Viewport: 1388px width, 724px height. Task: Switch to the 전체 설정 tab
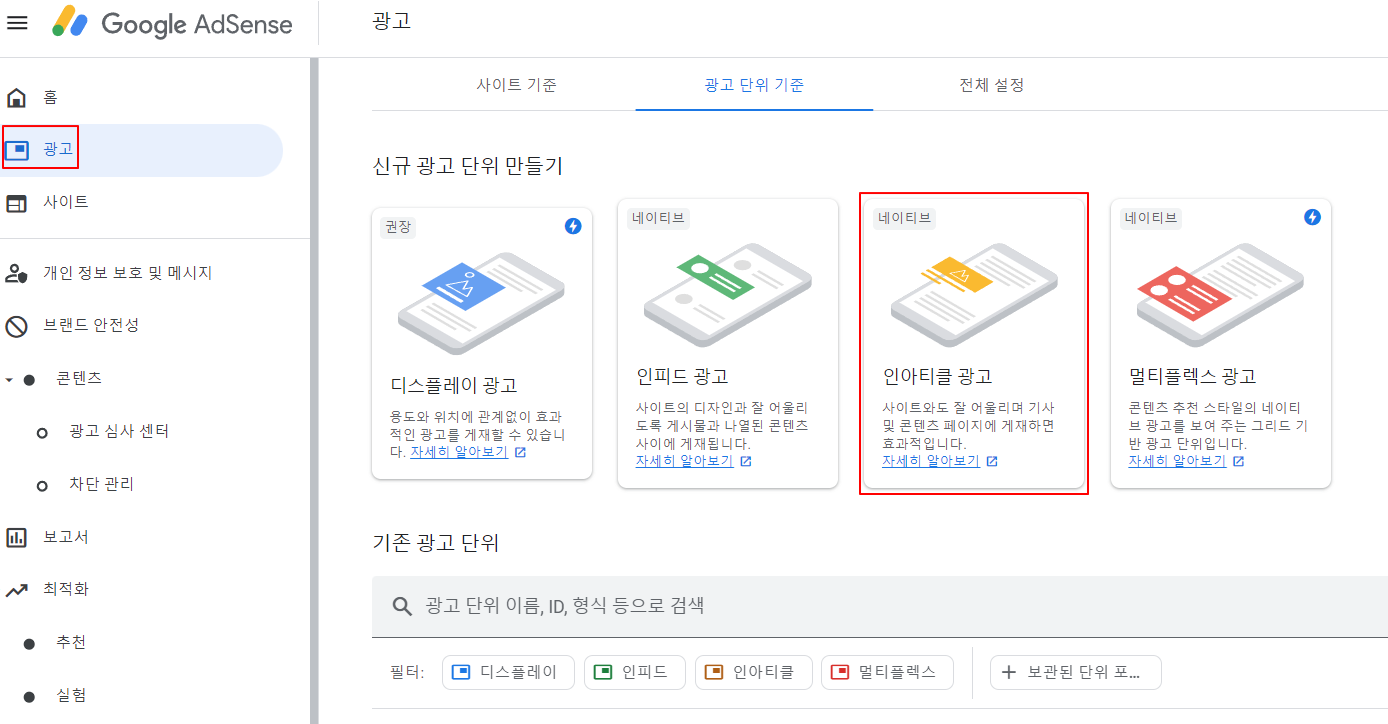click(x=989, y=85)
